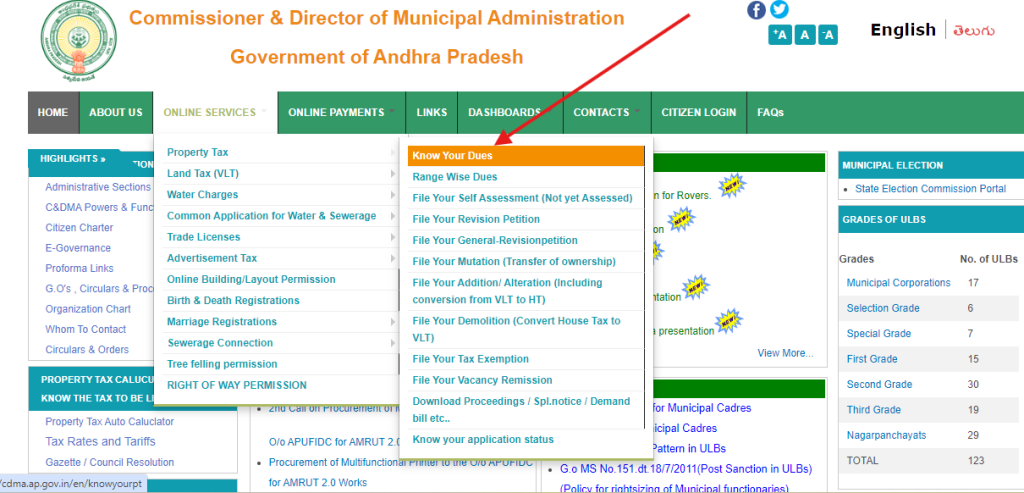
Task: Increase font size with +A button
Action: [780, 35]
